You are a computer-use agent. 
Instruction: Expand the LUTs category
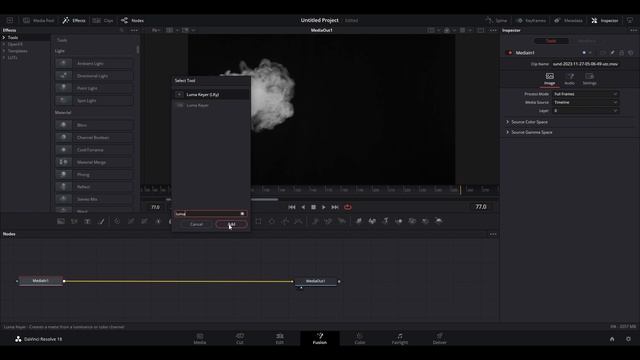tap(4, 58)
